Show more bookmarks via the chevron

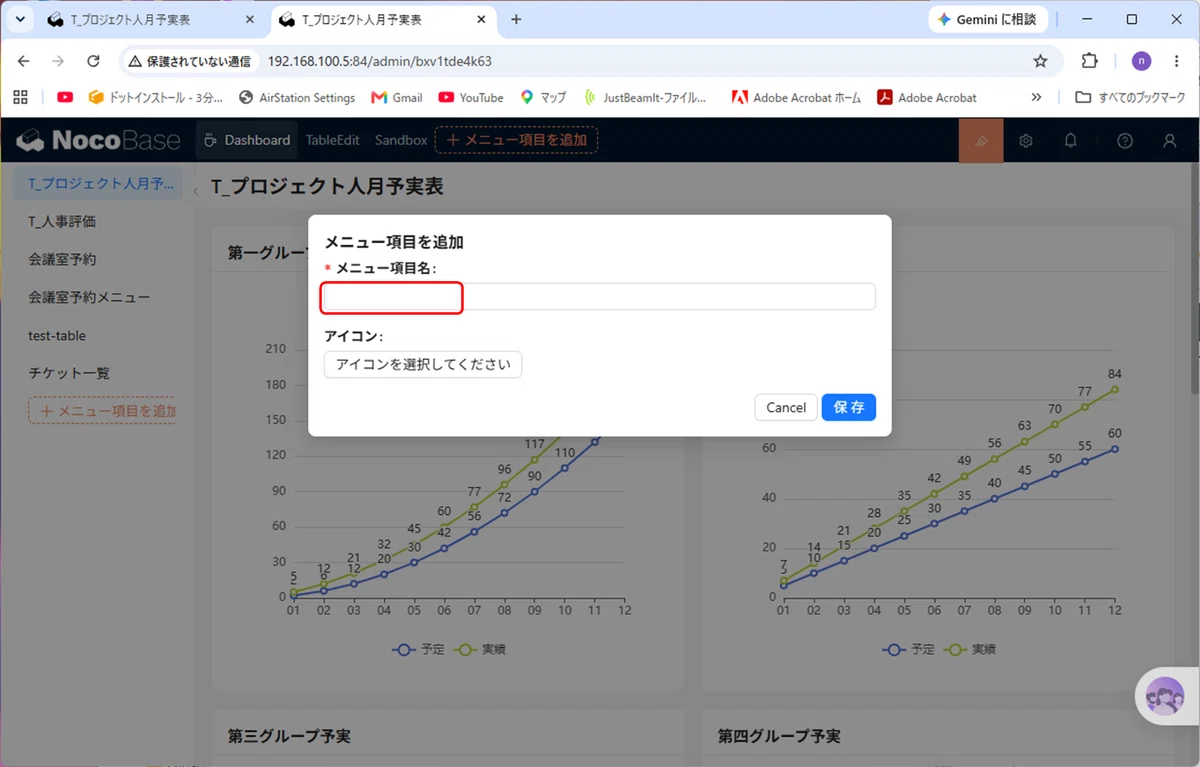click(x=1036, y=97)
